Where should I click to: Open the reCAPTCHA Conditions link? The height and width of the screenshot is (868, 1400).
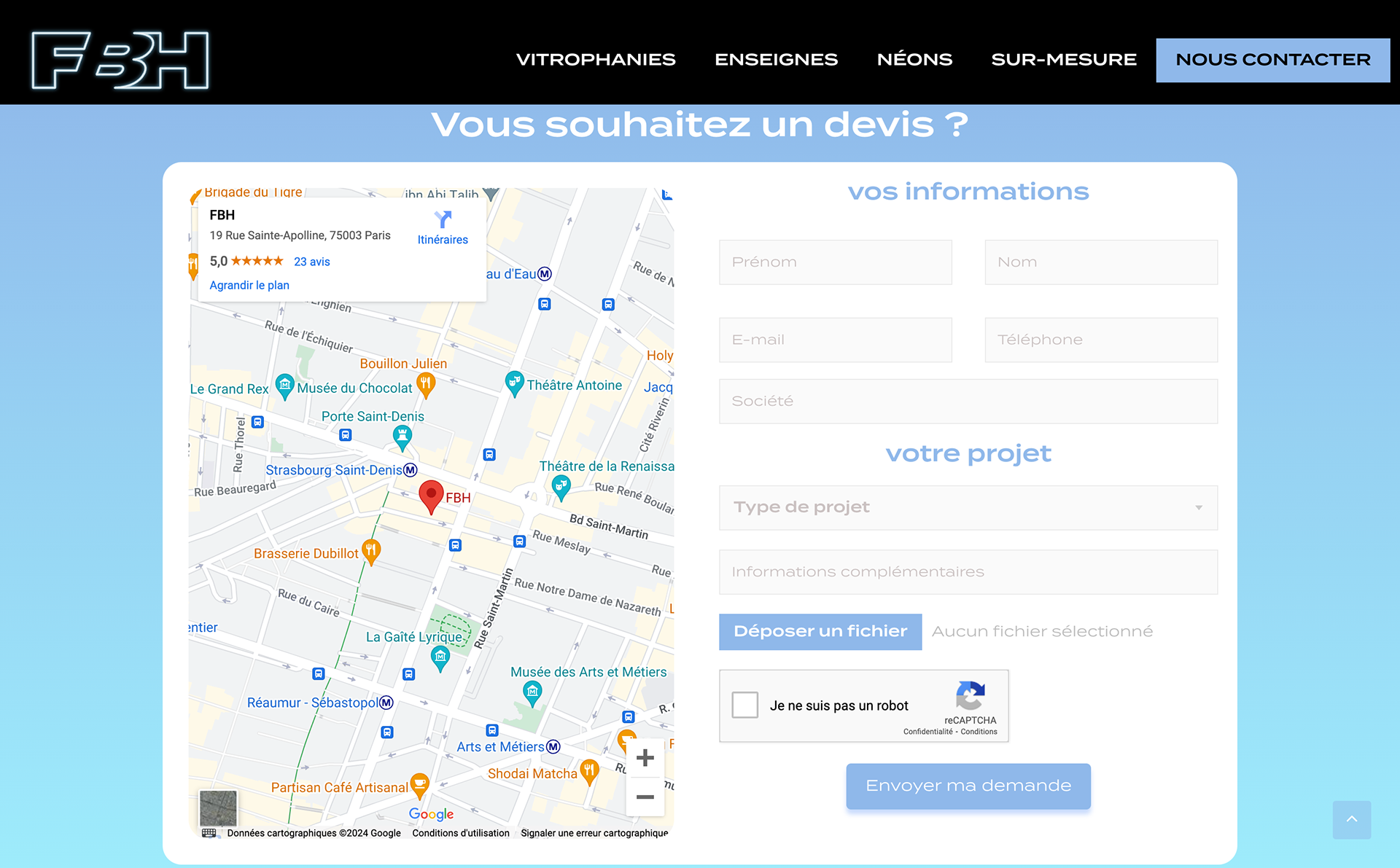[x=979, y=732]
